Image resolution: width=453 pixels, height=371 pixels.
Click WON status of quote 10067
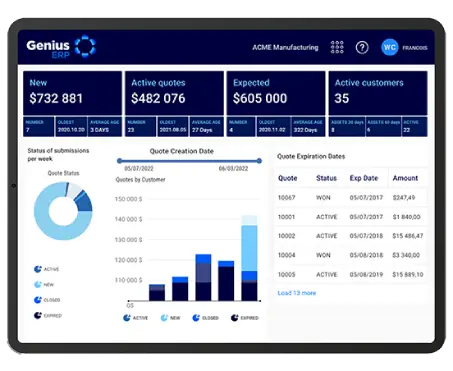pos(323,197)
